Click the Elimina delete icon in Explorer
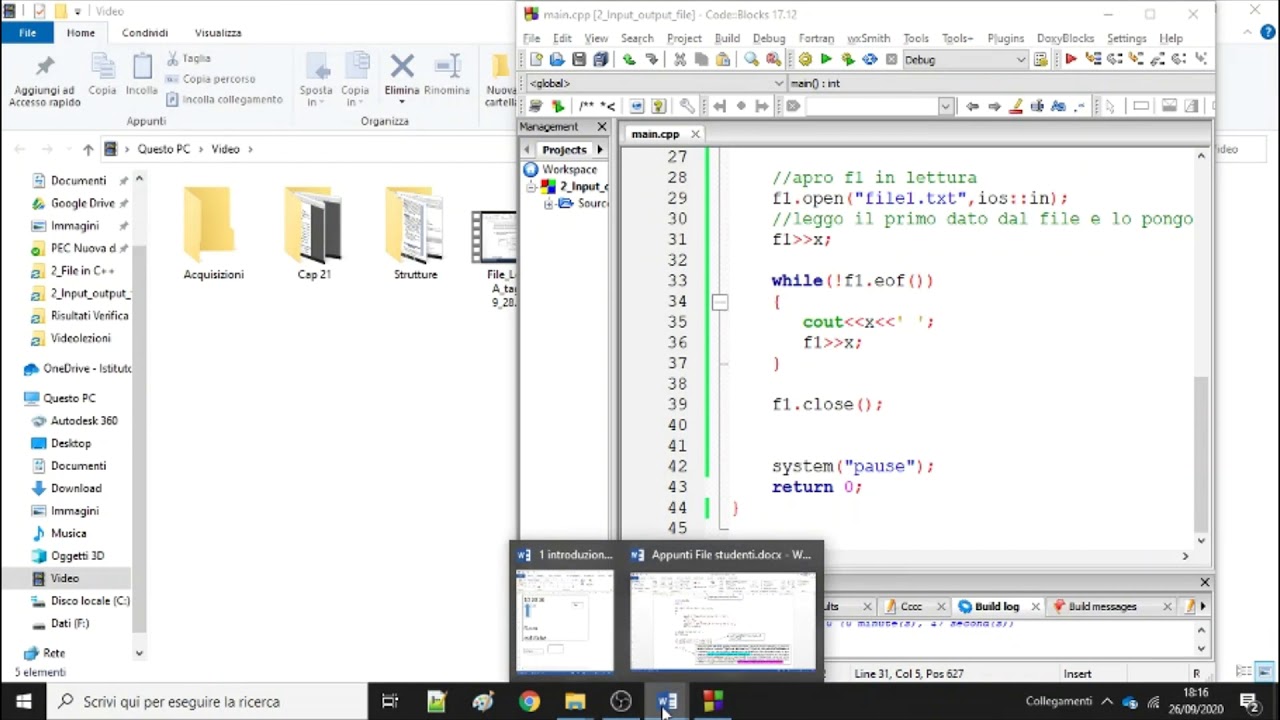 point(402,78)
